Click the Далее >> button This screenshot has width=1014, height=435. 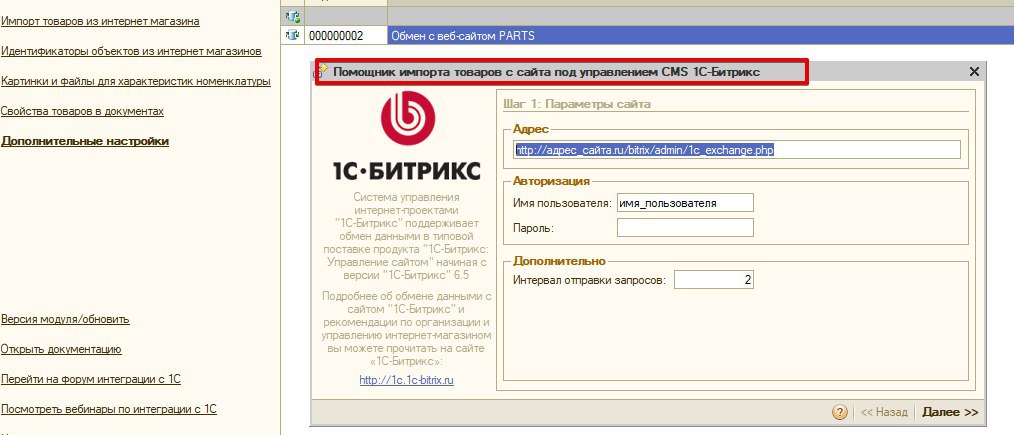coord(950,412)
